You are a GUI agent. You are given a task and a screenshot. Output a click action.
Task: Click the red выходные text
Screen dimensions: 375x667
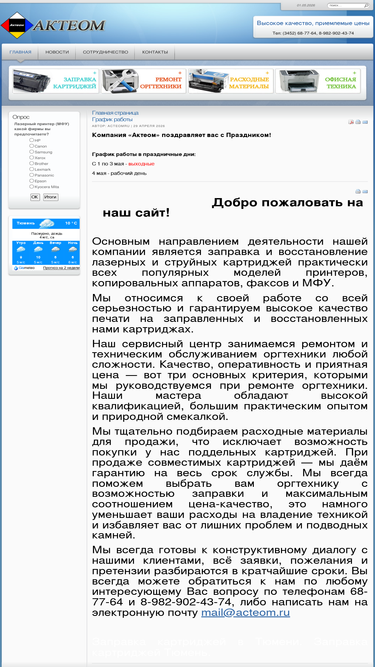coord(141,164)
